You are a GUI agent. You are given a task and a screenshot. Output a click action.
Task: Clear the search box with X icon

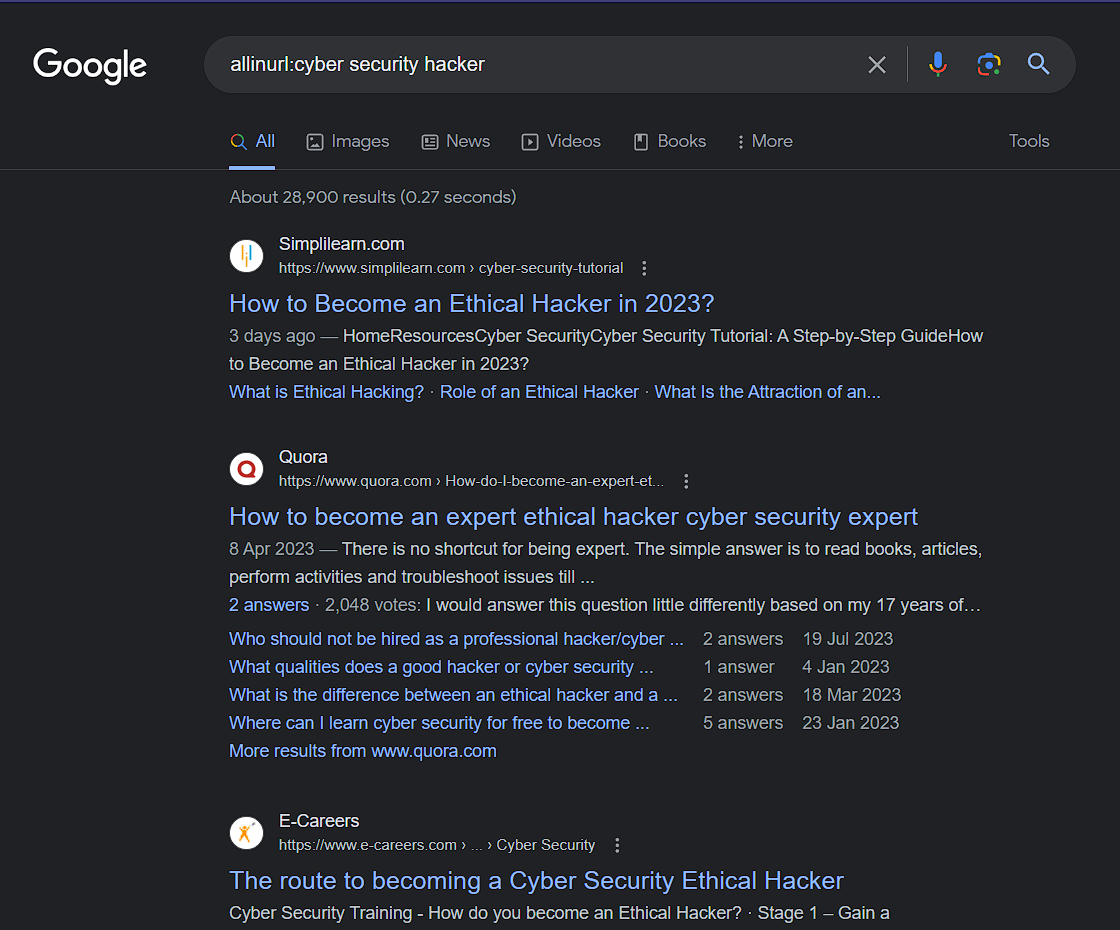[x=877, y=65]
